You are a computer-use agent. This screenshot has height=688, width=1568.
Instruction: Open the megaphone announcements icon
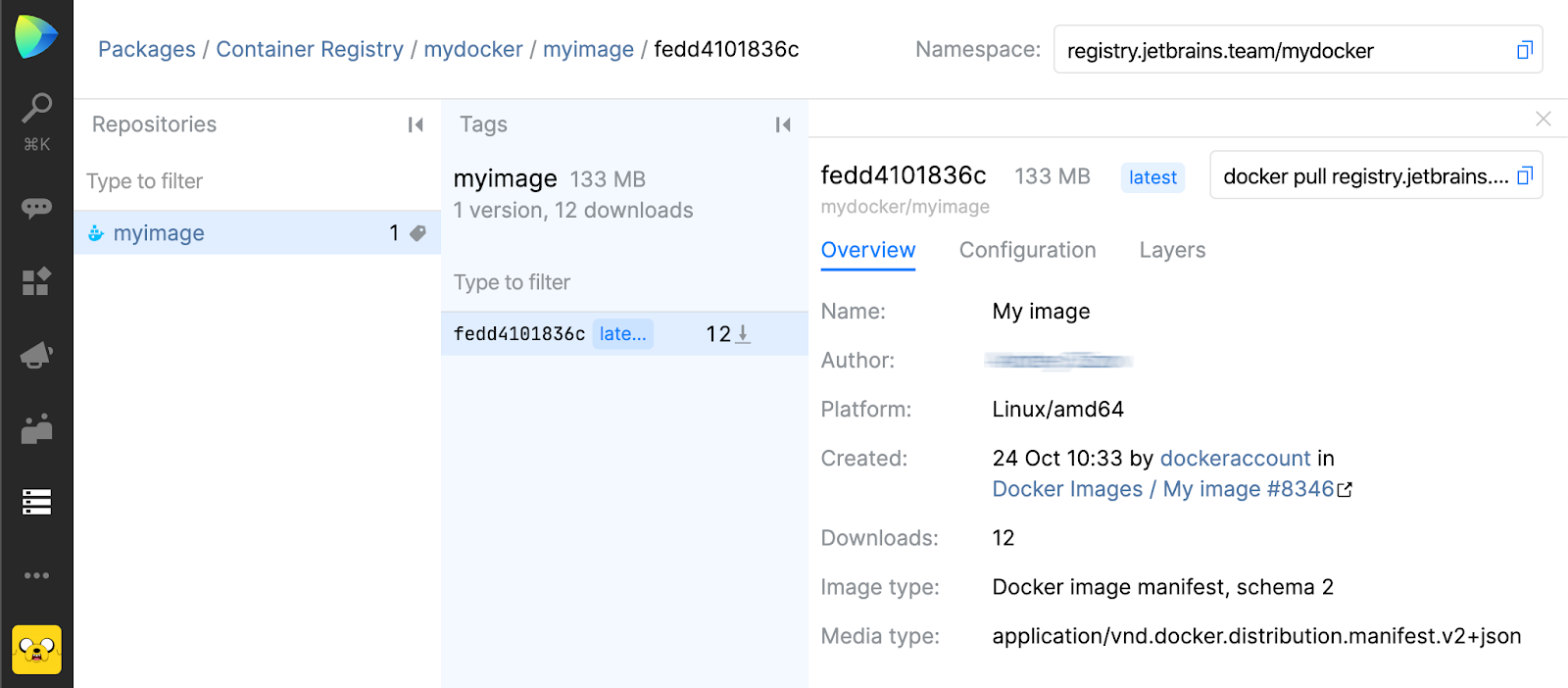pyautogui.click(x=36, y=355)
